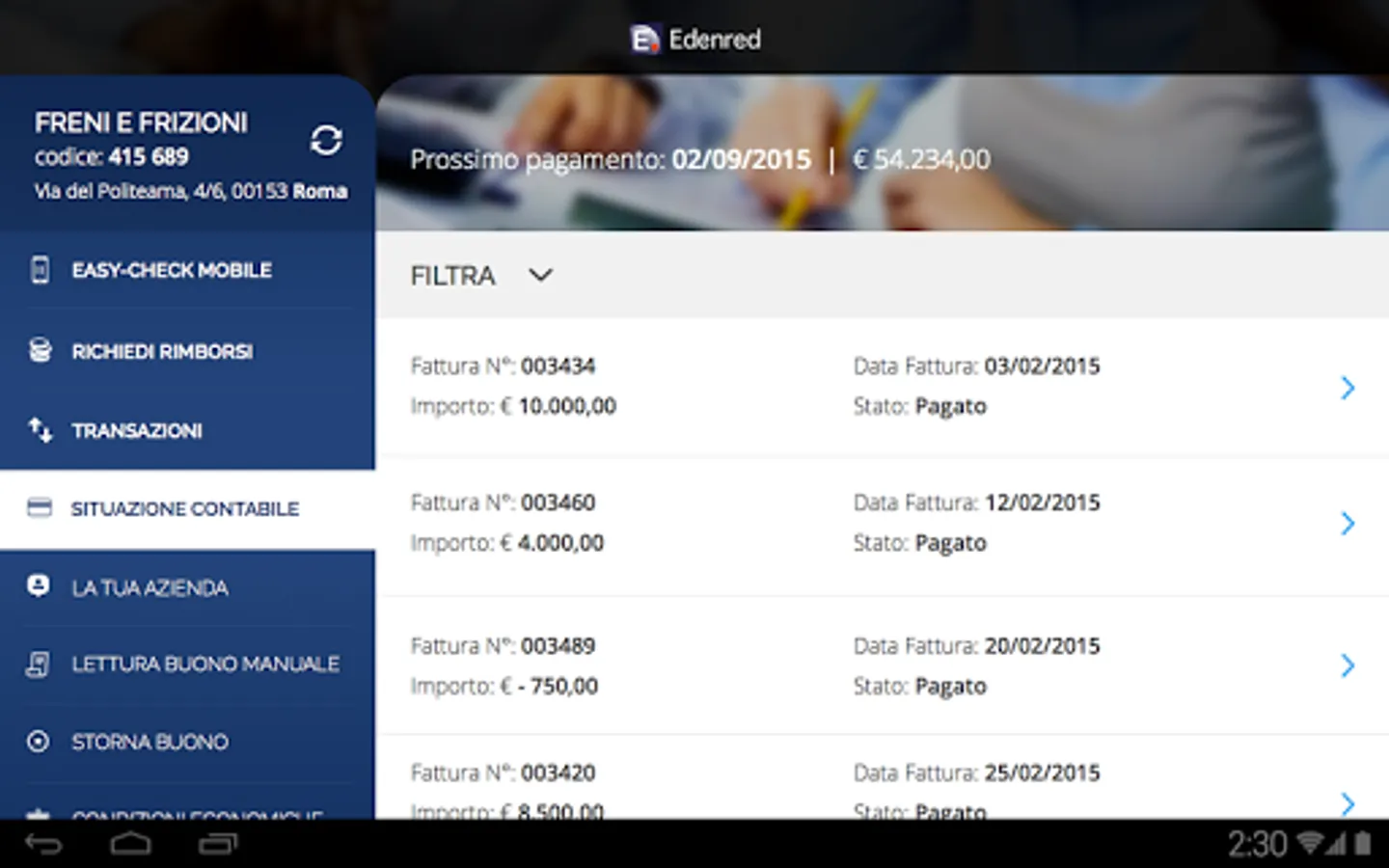1389x868 pixels.
Task: Open Lettura Buono Manuale menu item
Action: pyautogui.click(x=188, y=665)
